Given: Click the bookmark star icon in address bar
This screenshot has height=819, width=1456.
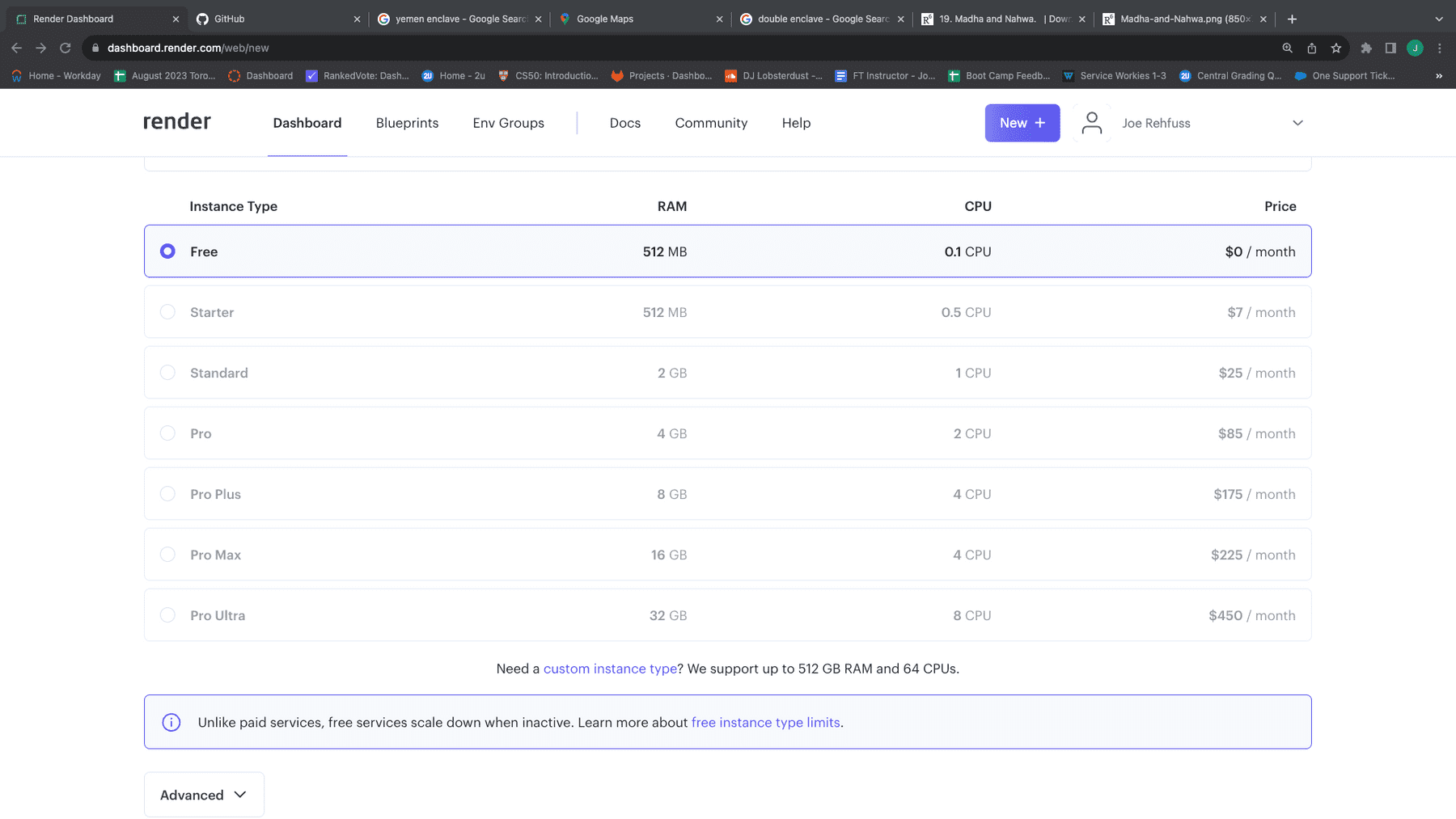Looking at the screenshot, I should click(x=1336, y=48).
